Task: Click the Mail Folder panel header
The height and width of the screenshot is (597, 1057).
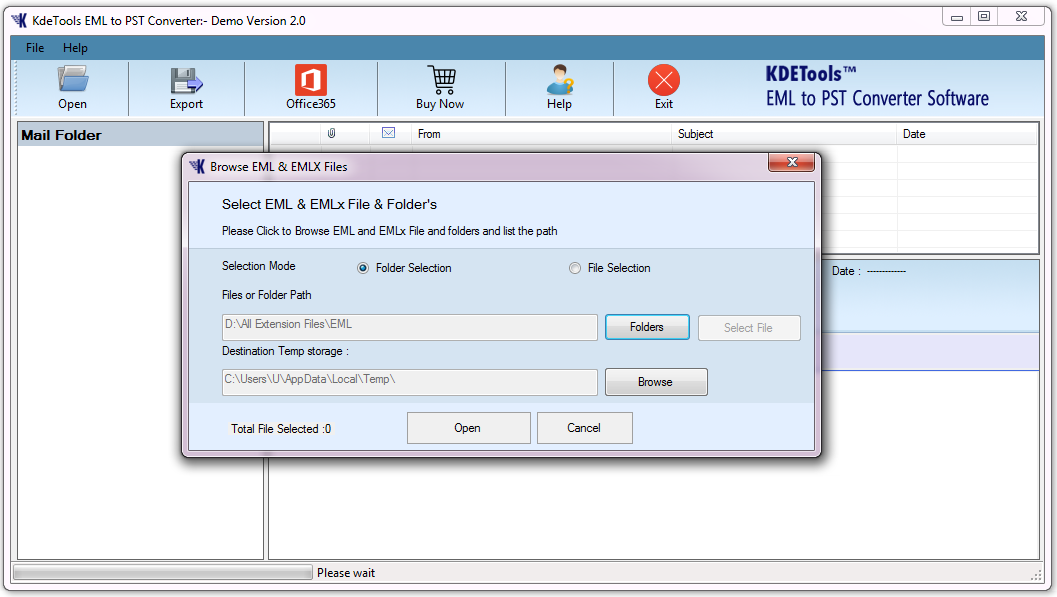Action: [140, 135]
